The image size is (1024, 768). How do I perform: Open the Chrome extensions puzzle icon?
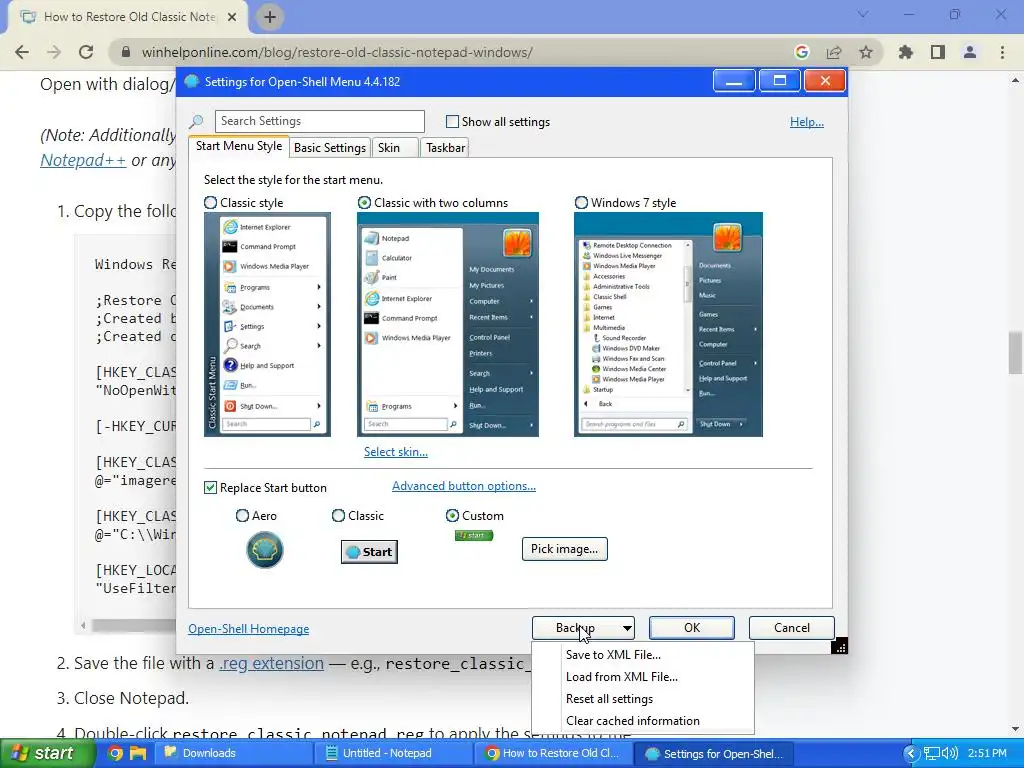coord(906,52)
